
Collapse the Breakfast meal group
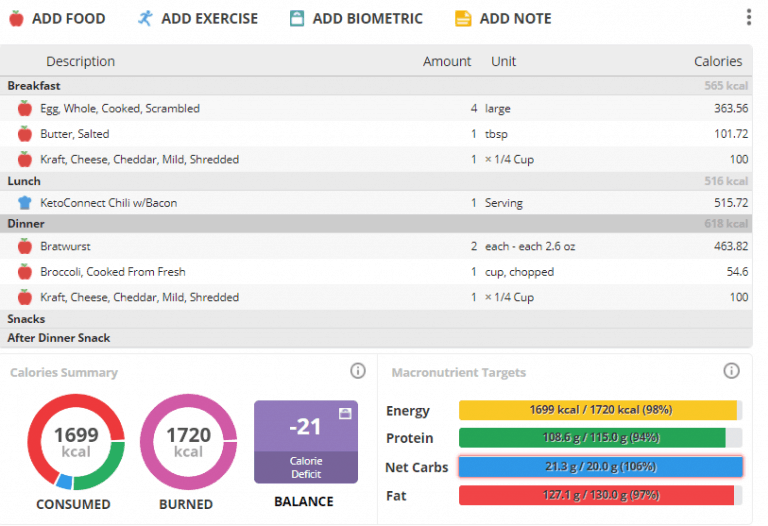[x=34, y=86]
